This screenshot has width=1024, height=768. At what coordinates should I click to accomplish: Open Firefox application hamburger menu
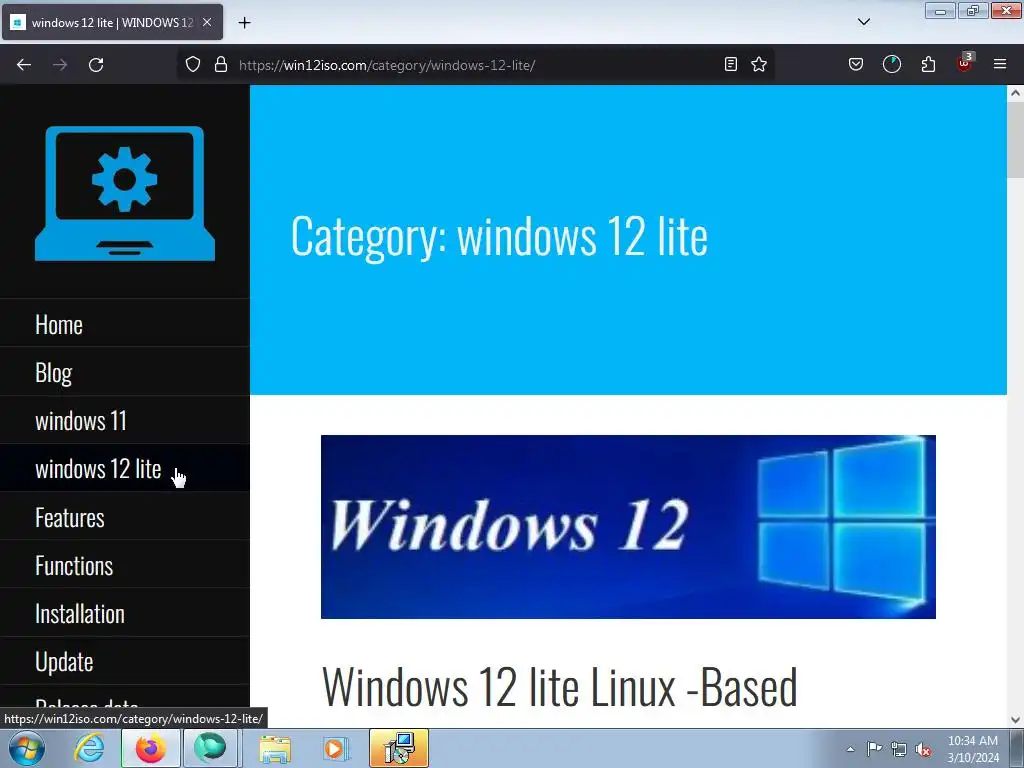(x=1000, y=65)
